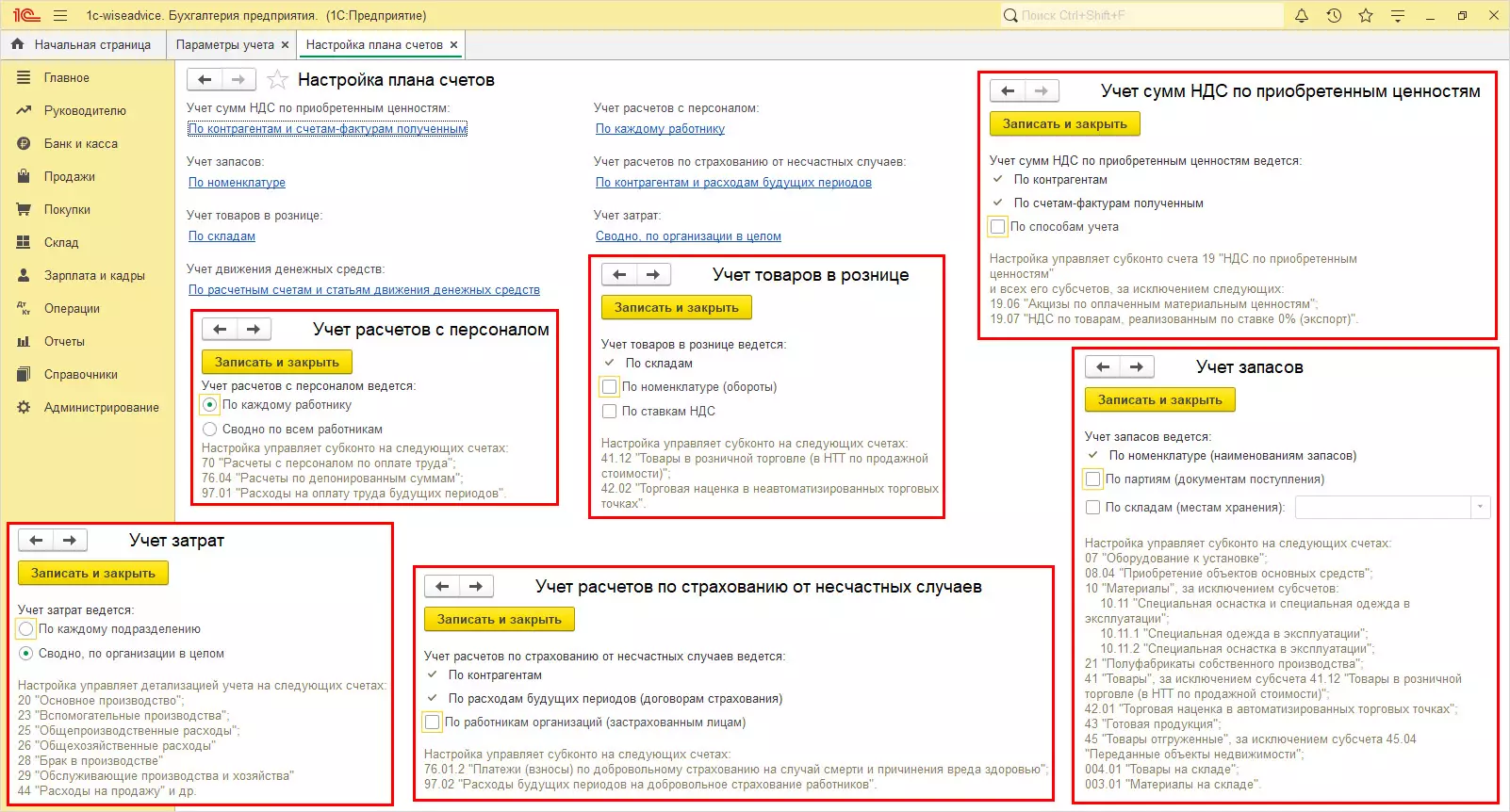The width and height of the screenshot is (1510, 812).
Task: Switch to Начальная страница tab
Action: click(83, 44)
